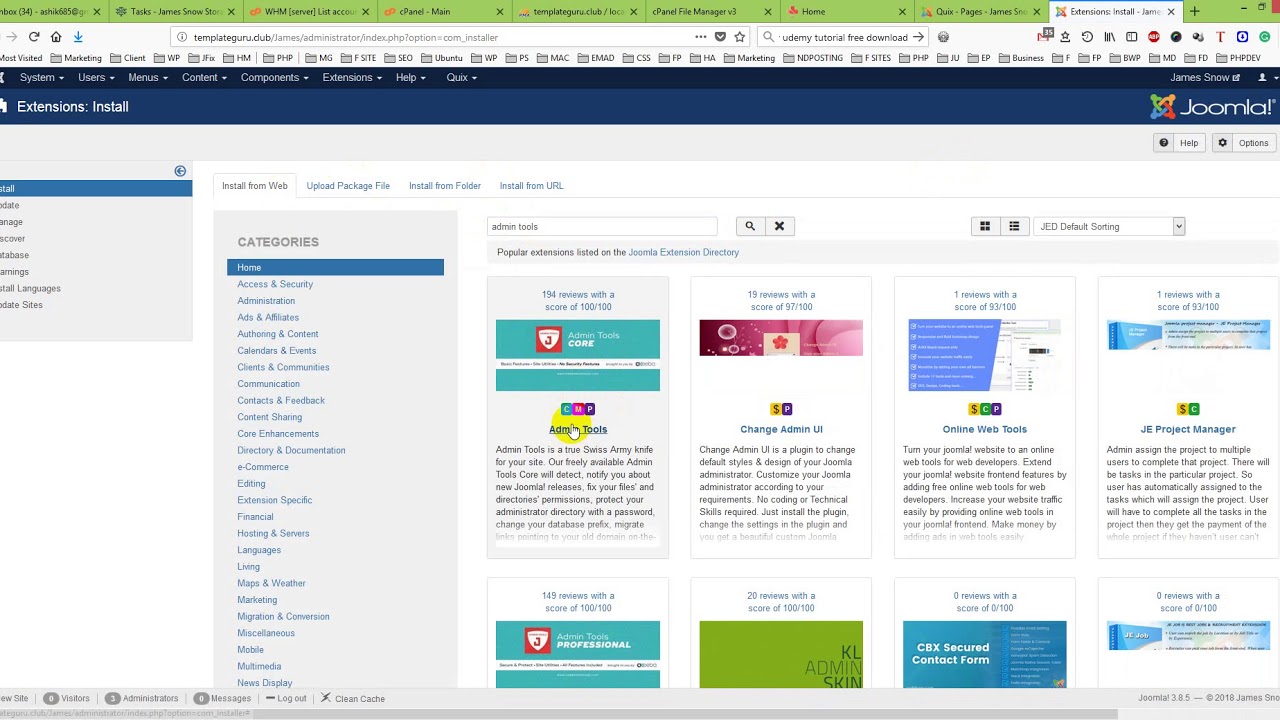Switch to list view layout
The width and height of the screenshot is (1280, 720).
point(1014,226)
